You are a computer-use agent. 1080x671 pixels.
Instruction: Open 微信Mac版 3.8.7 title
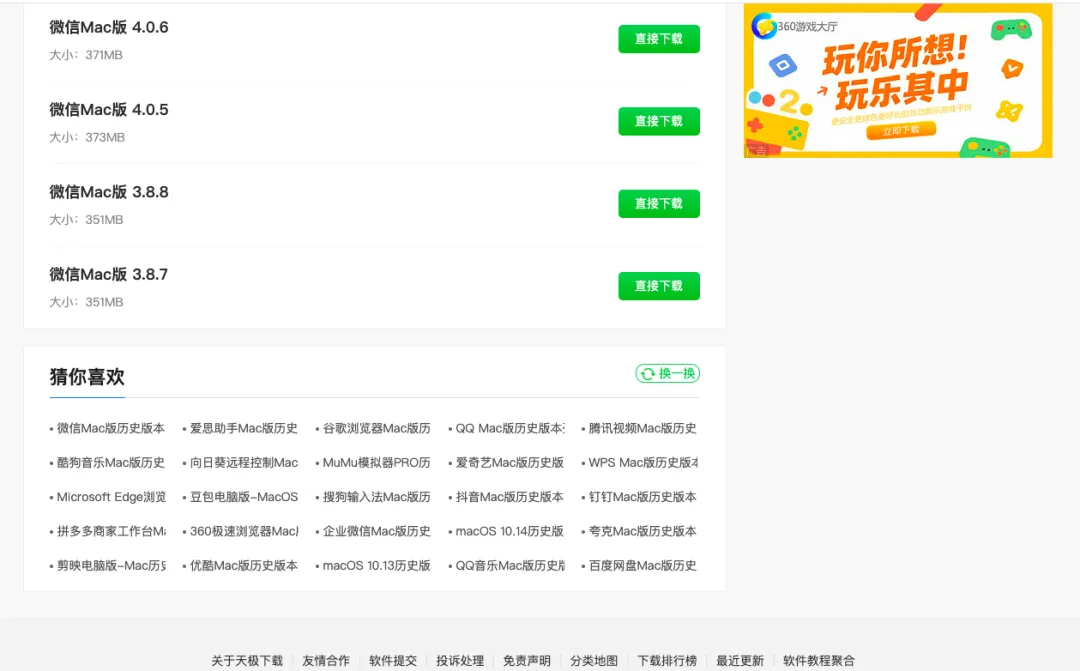(x=109, y=274)
